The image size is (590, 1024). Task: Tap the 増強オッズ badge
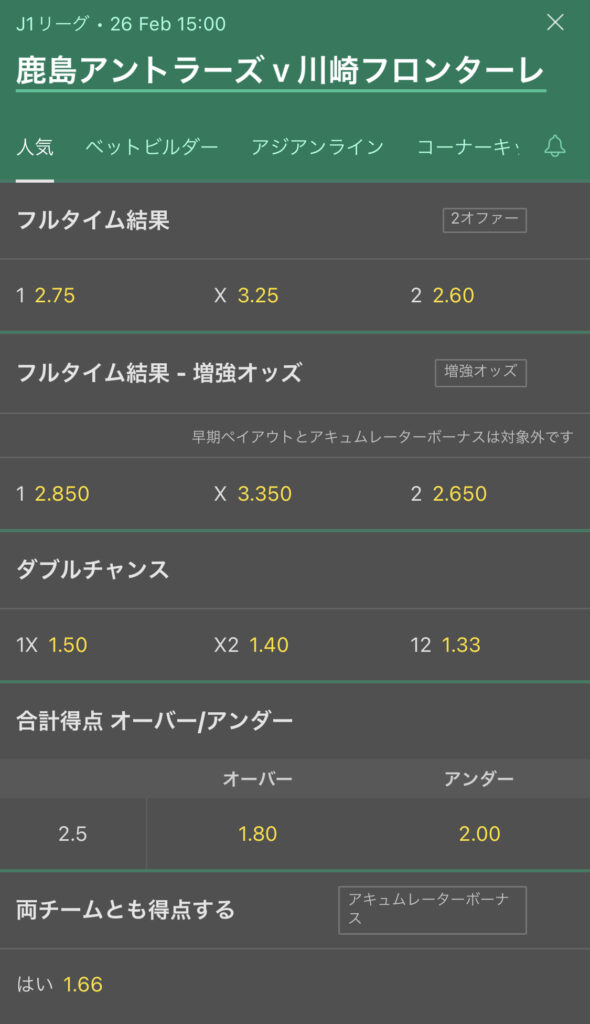point(480,372)
